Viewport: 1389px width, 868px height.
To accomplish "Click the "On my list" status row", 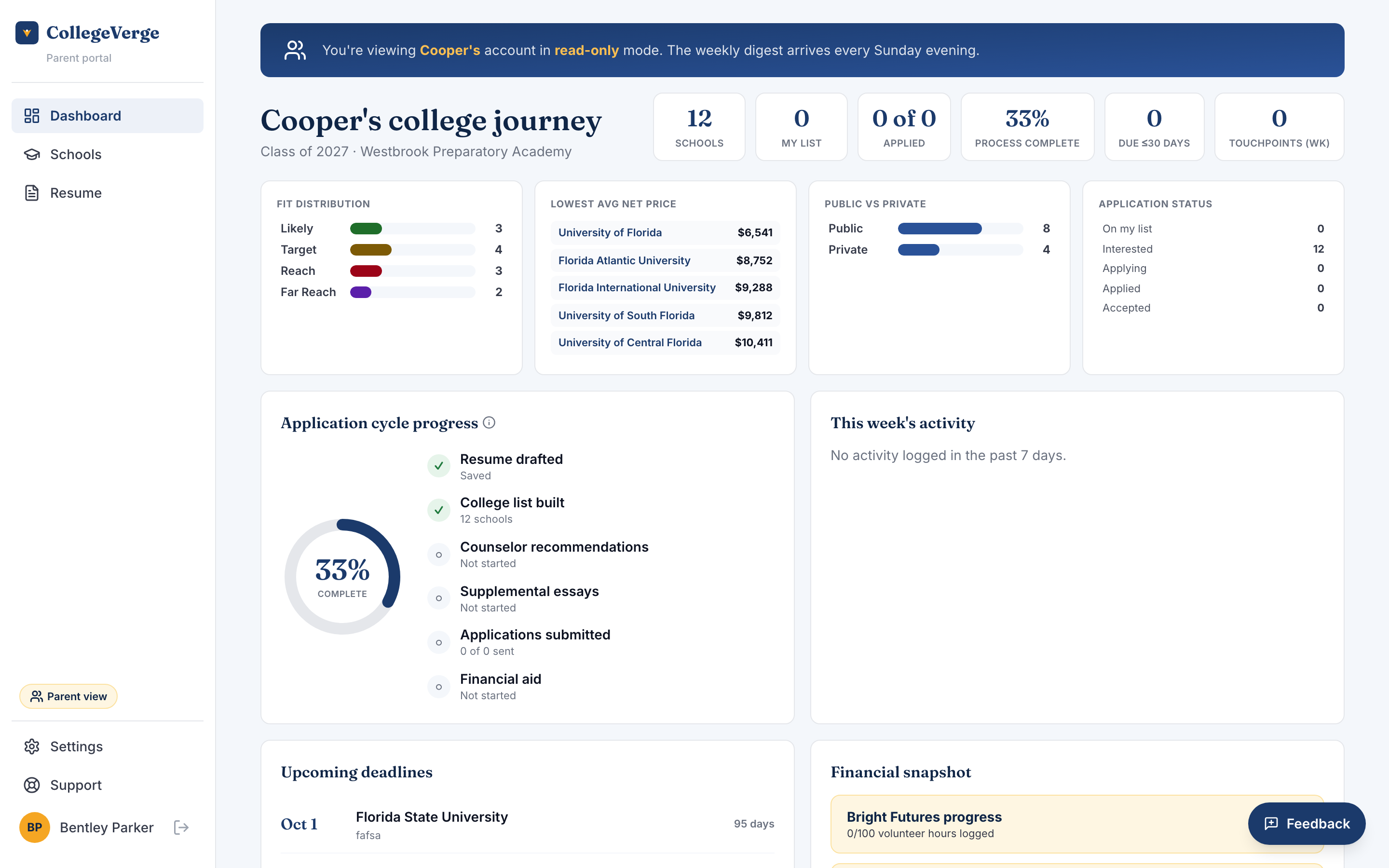I will pos(1213,229).
